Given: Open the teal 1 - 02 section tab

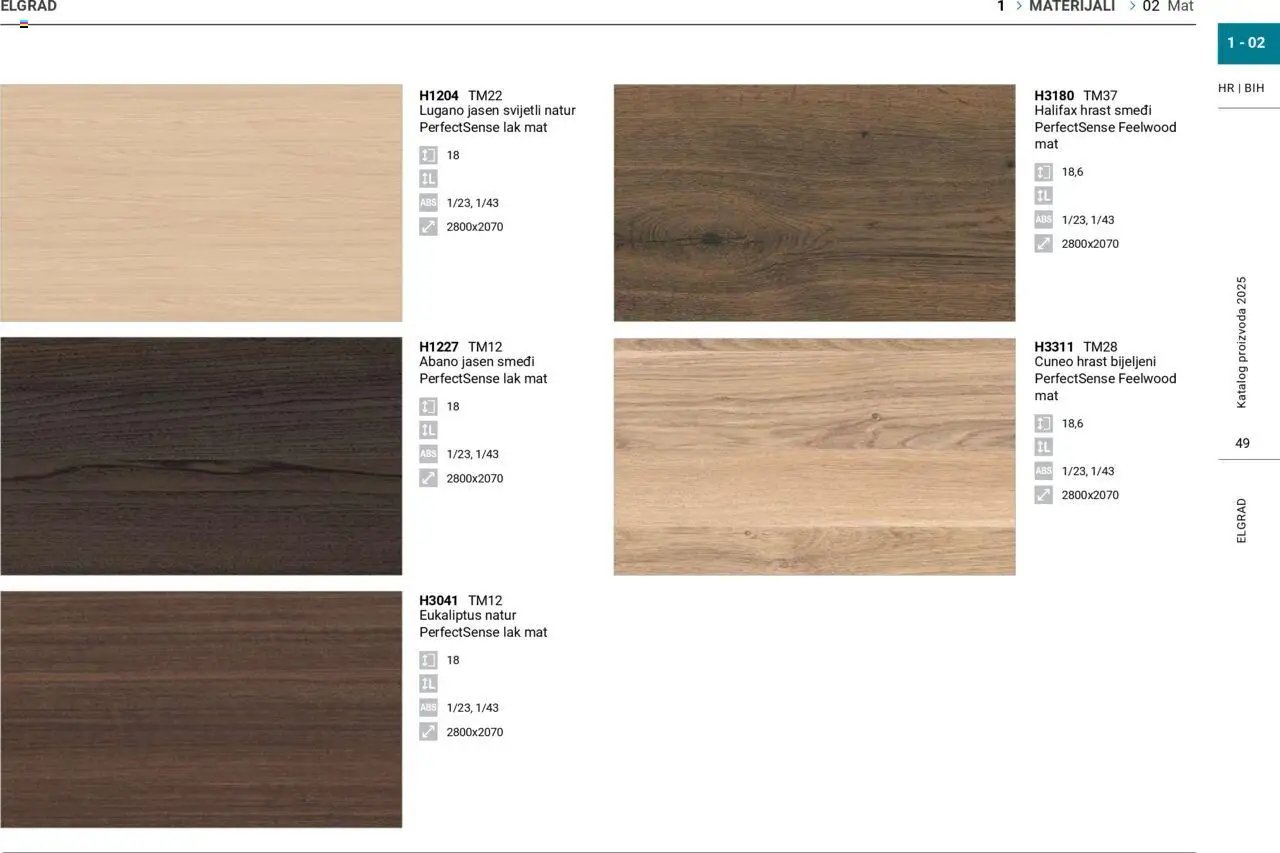Looking at the screenshot, I should tap(1247, 43).
